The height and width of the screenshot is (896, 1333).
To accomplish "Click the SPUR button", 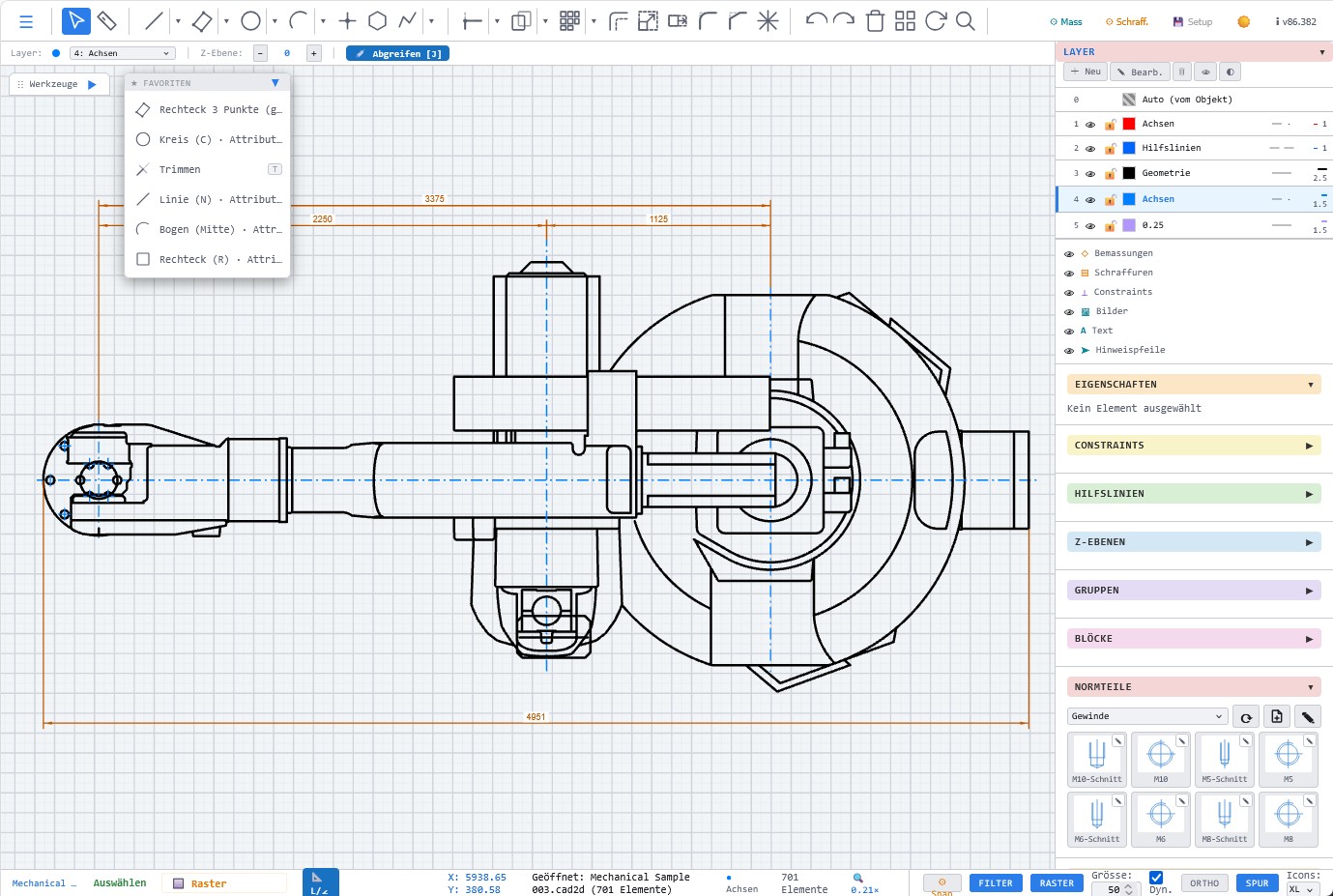I will pyautogui.click(x=1257, y=883).
